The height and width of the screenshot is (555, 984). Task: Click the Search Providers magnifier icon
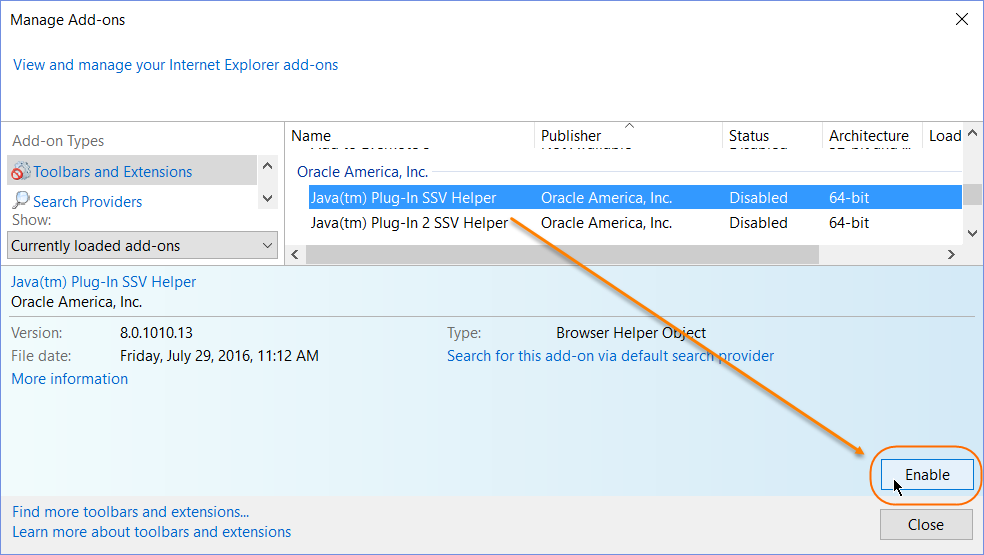pyautogui.click(x=21, y=200)
